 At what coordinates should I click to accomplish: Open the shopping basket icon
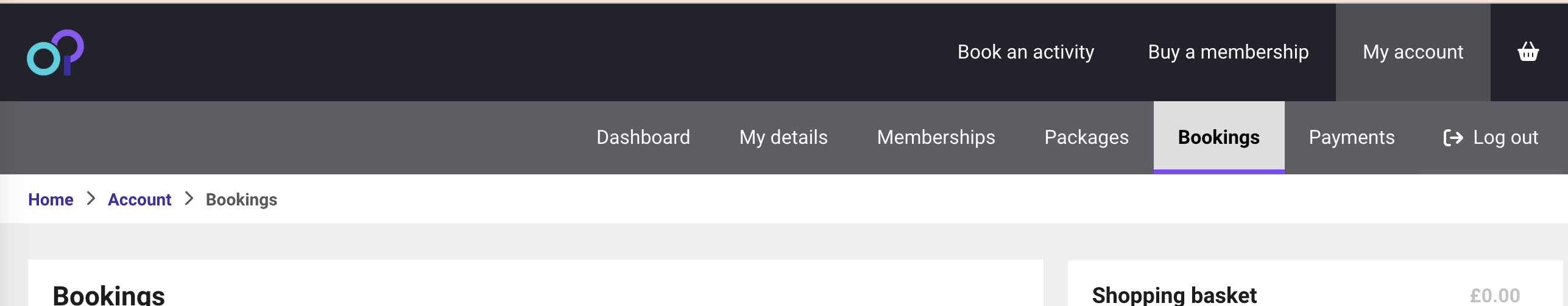click(1528, 52)
